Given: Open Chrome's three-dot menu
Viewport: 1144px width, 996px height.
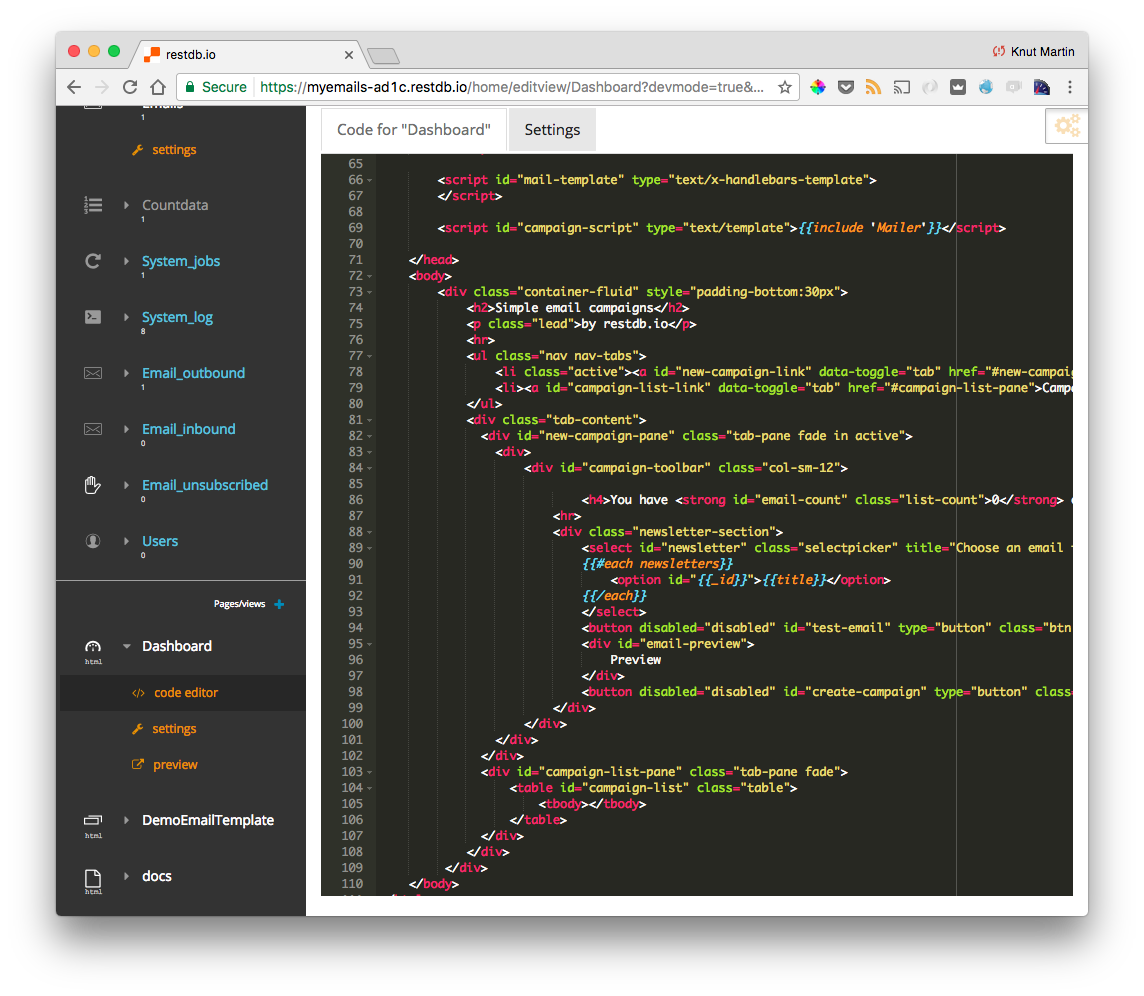Looking at the screenshot, I should click(1070, 87).
